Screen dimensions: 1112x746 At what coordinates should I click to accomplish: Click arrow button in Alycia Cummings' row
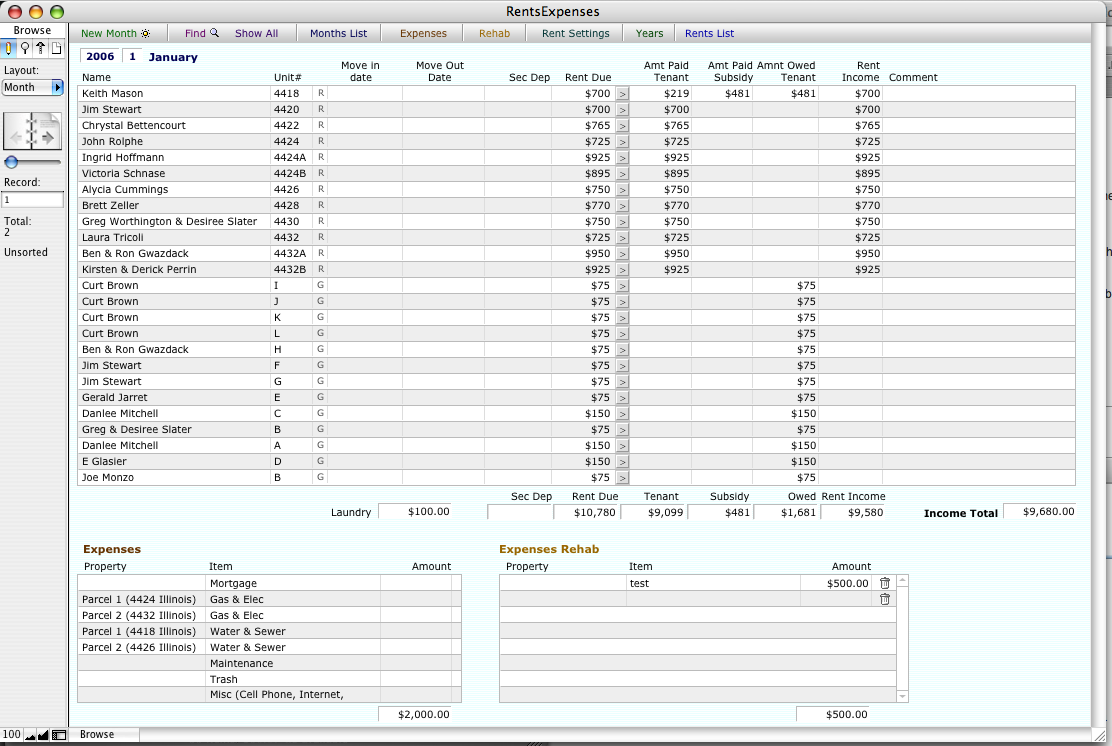(x=622, y=190)
